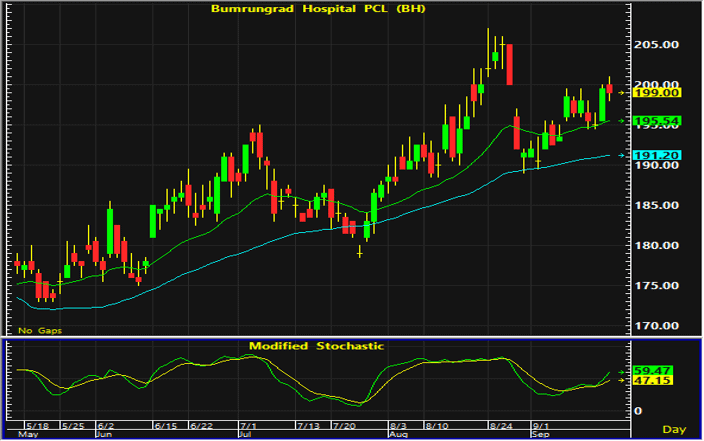Select the yellow 199.00 last price tag
This screenshot has width=704, height=441.
click(657, 93)
